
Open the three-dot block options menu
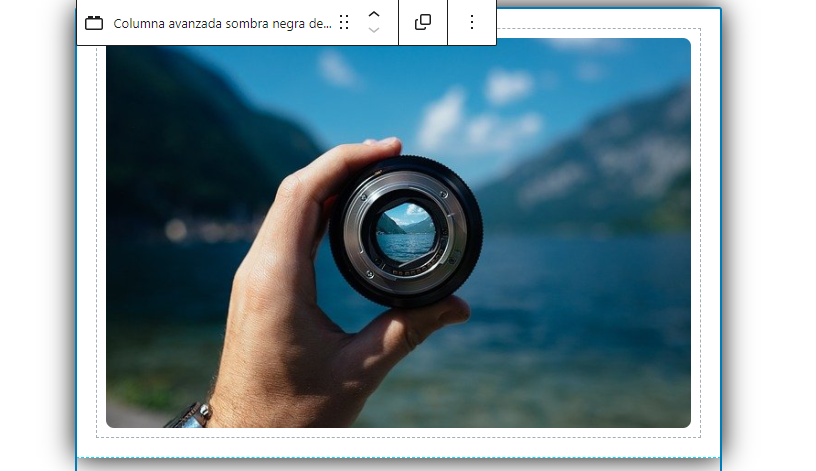[x=472, y=22]
